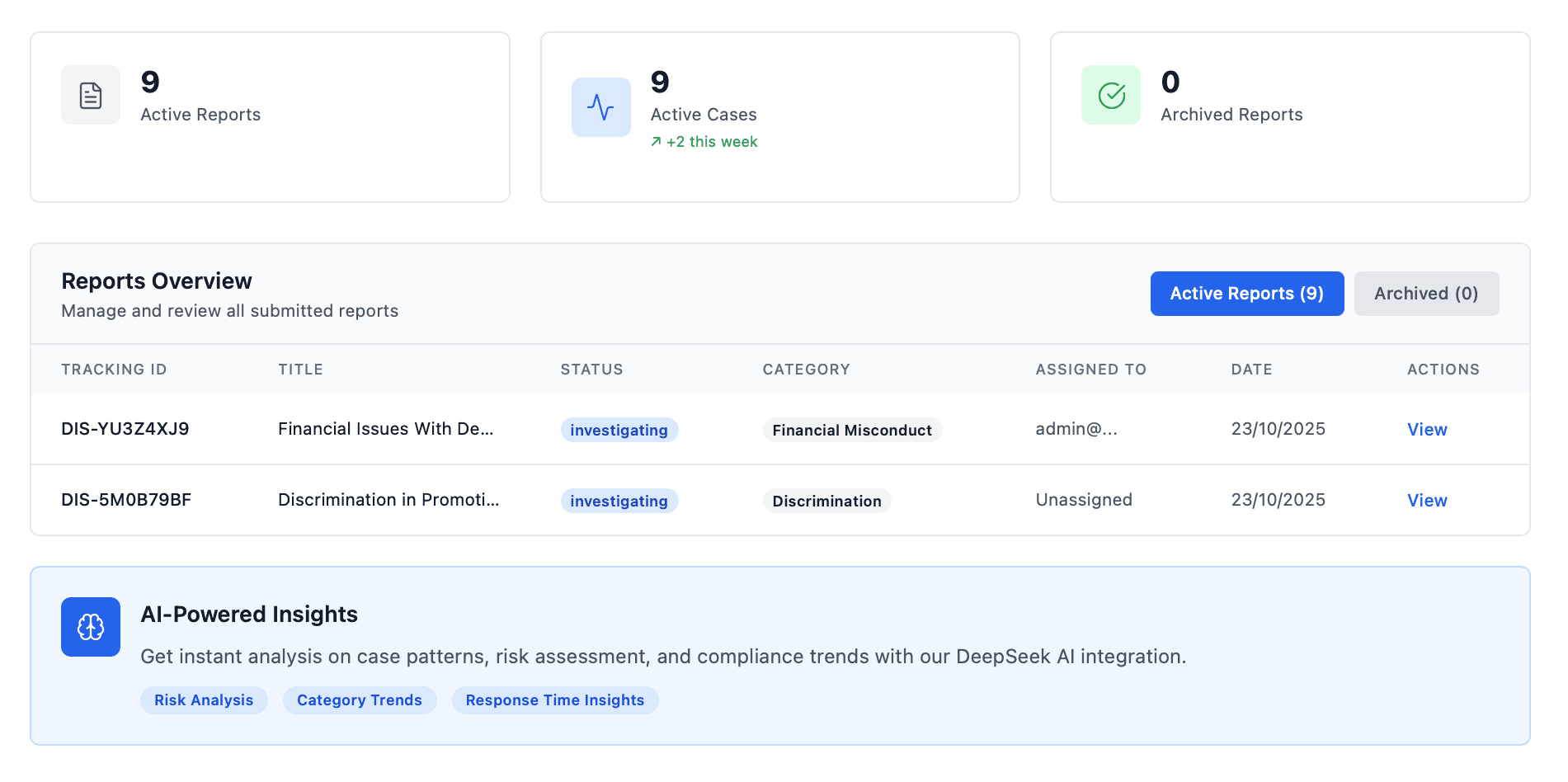Viewport: 1568px width, 782px height.
Task: Click the +2 this week trend indicator
Action: coord(703,141)
